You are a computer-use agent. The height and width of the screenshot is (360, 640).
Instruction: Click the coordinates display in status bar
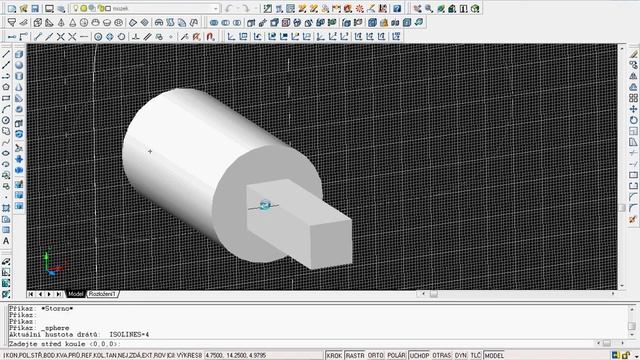click(x=236, y=356)
